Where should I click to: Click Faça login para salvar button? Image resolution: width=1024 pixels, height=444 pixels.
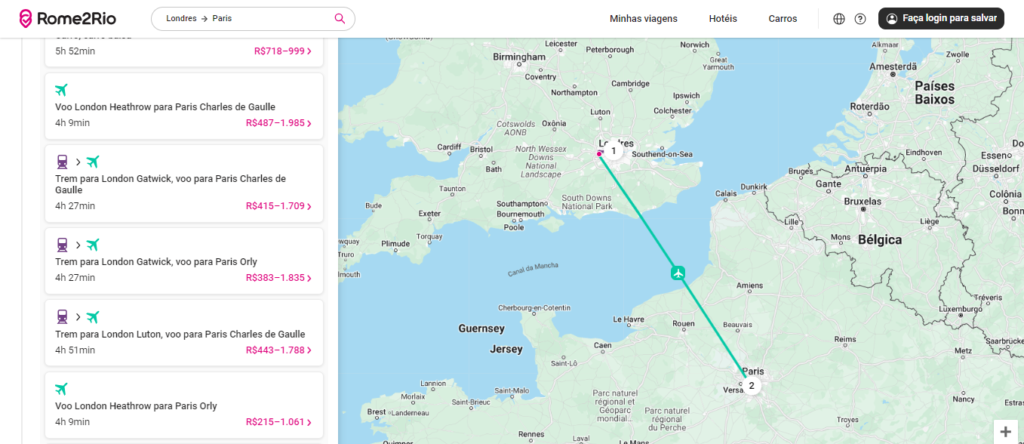[940, 18]
